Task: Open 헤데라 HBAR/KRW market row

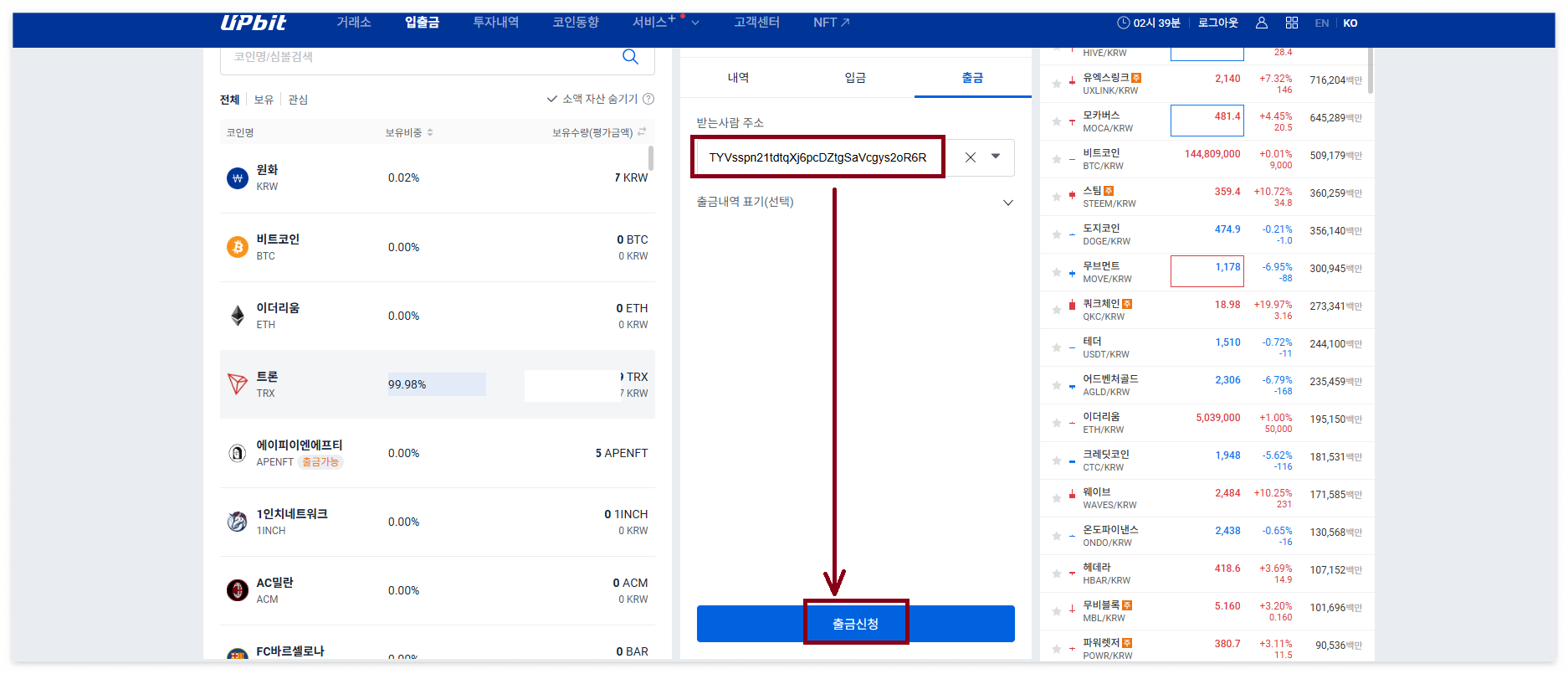Action: [1207, 574]
